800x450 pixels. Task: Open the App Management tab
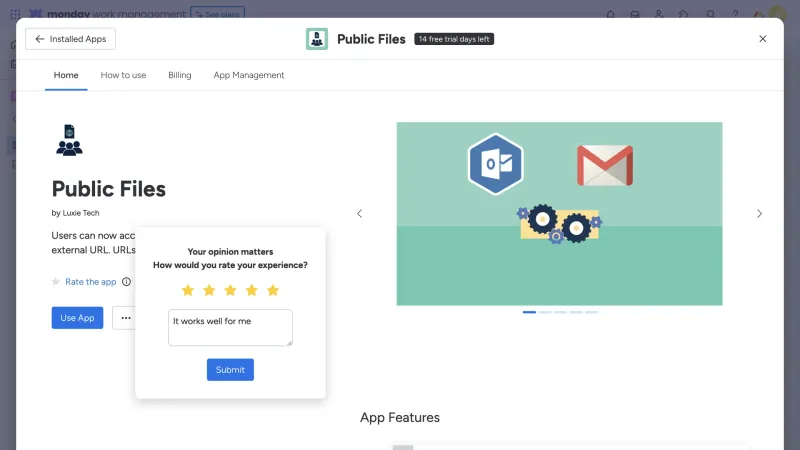click(x=249, y=75)
